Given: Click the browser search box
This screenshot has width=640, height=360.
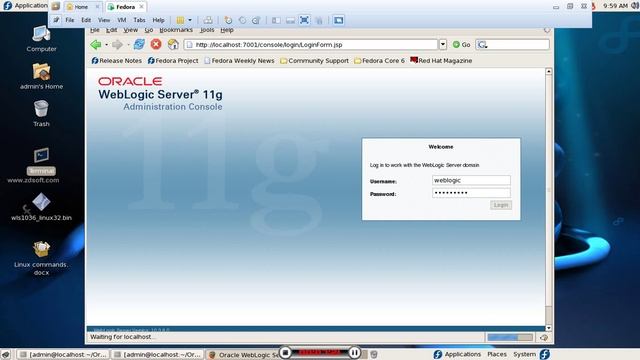Looking at the screenshot, I should 513,44.
